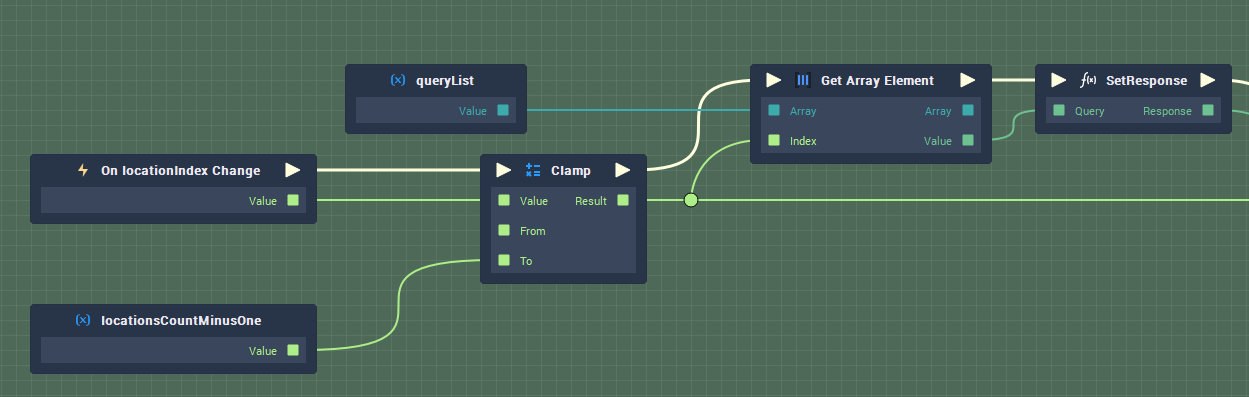Click the Query input socket of SetResponse
1249x397 pixels.
tap(1060, 111)
